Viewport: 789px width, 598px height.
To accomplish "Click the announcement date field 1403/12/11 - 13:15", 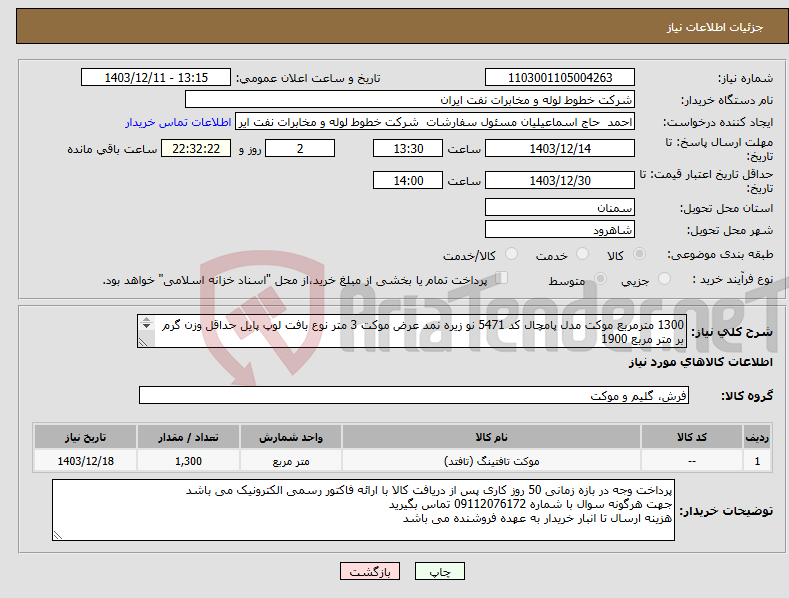I will (156, 78).
